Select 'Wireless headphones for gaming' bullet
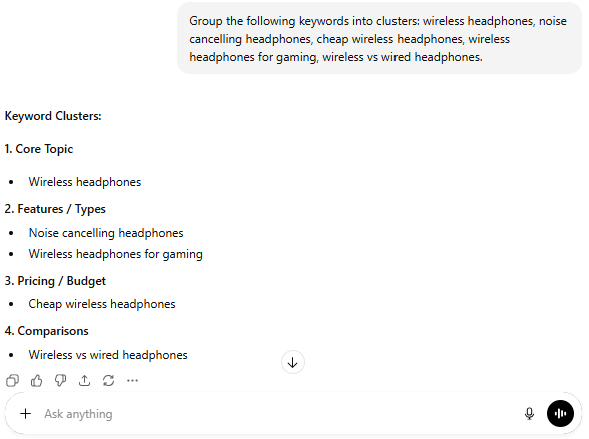The image size is (589, 439). click(x=116, y=254)
